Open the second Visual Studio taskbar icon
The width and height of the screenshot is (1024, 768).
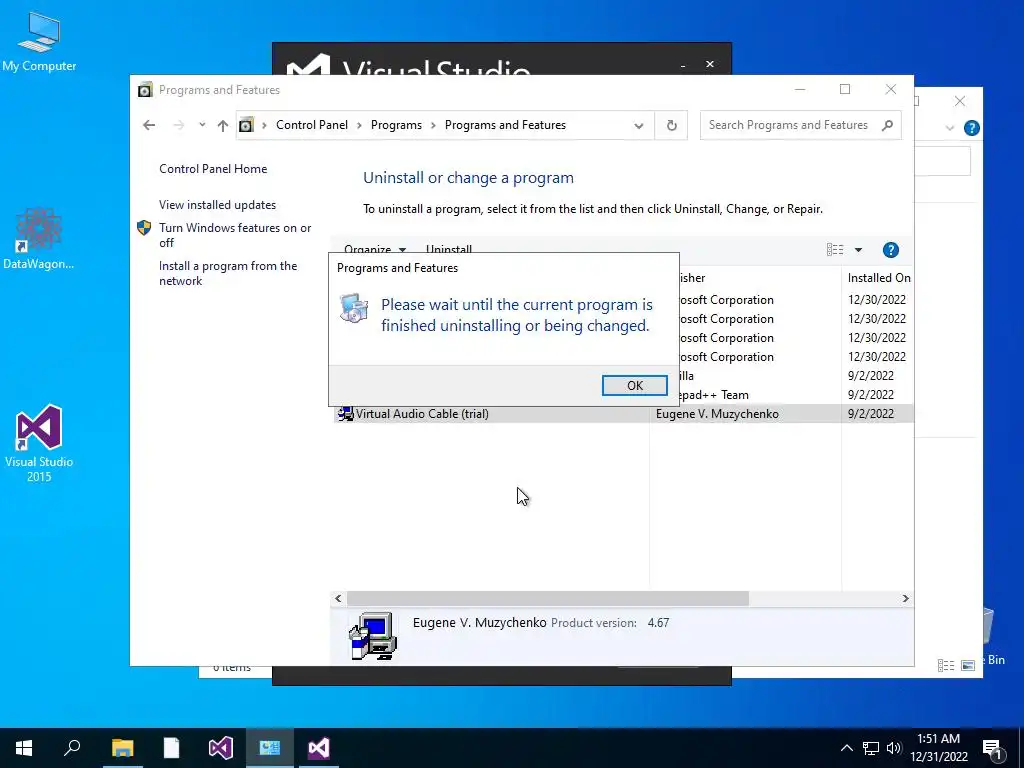(x=319, y=748)
